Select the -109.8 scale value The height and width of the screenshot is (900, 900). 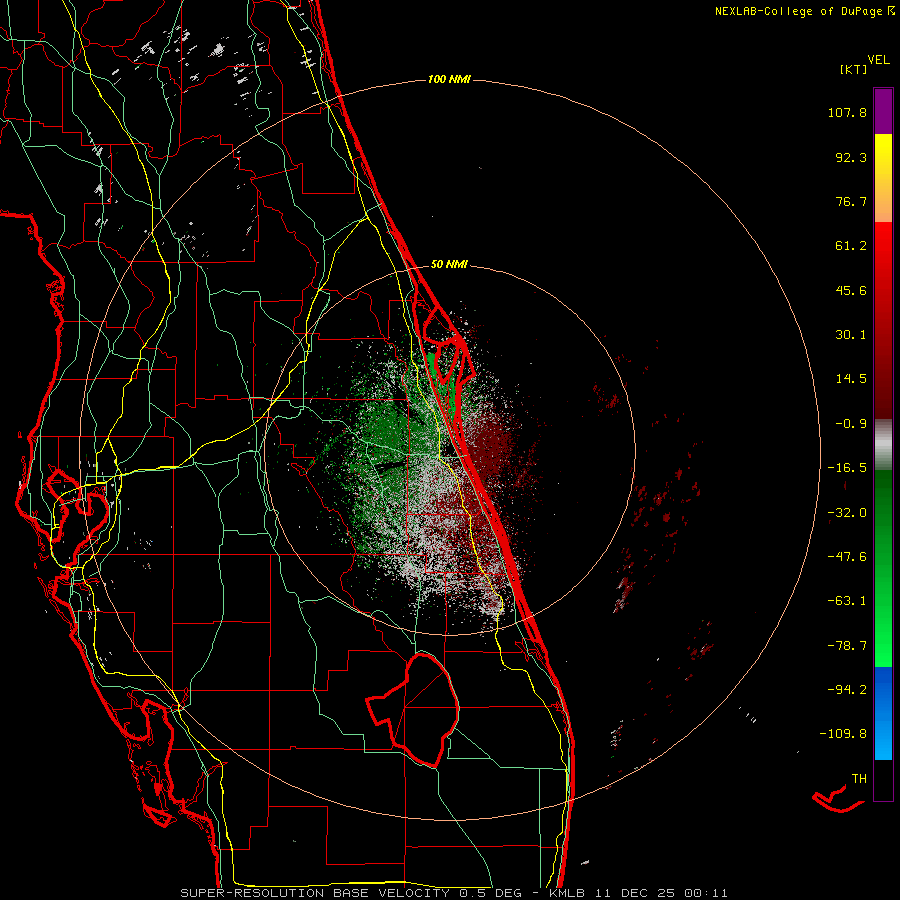(x=843, y=734)
